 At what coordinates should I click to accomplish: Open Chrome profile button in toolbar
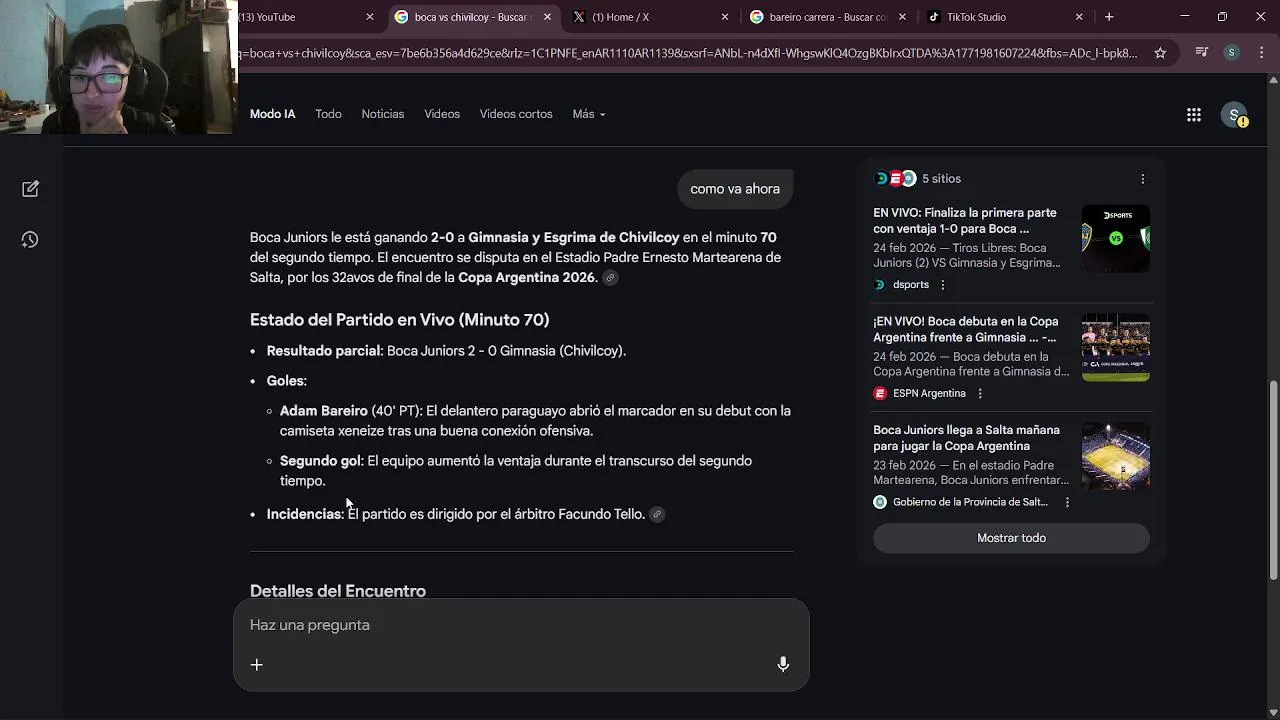(1232, 53)
